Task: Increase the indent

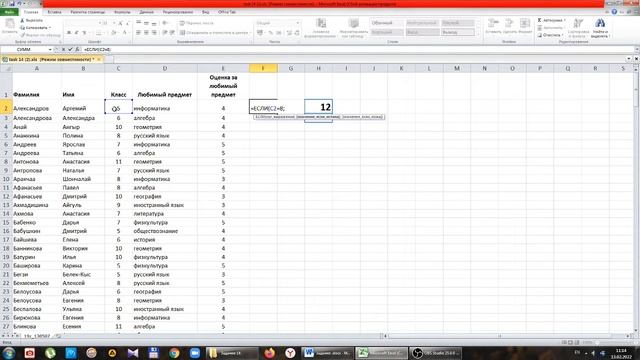Action: tap(172, 33)
